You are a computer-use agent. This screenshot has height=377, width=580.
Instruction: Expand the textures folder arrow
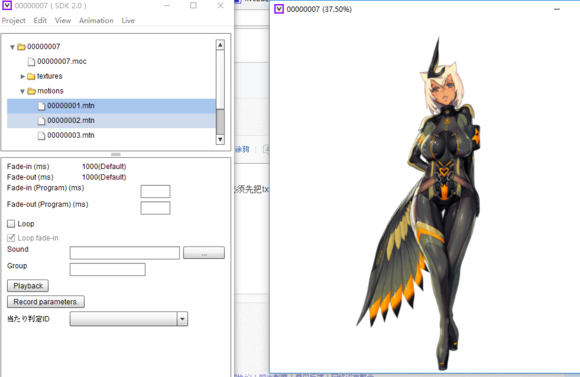click(x=23, y=76)
